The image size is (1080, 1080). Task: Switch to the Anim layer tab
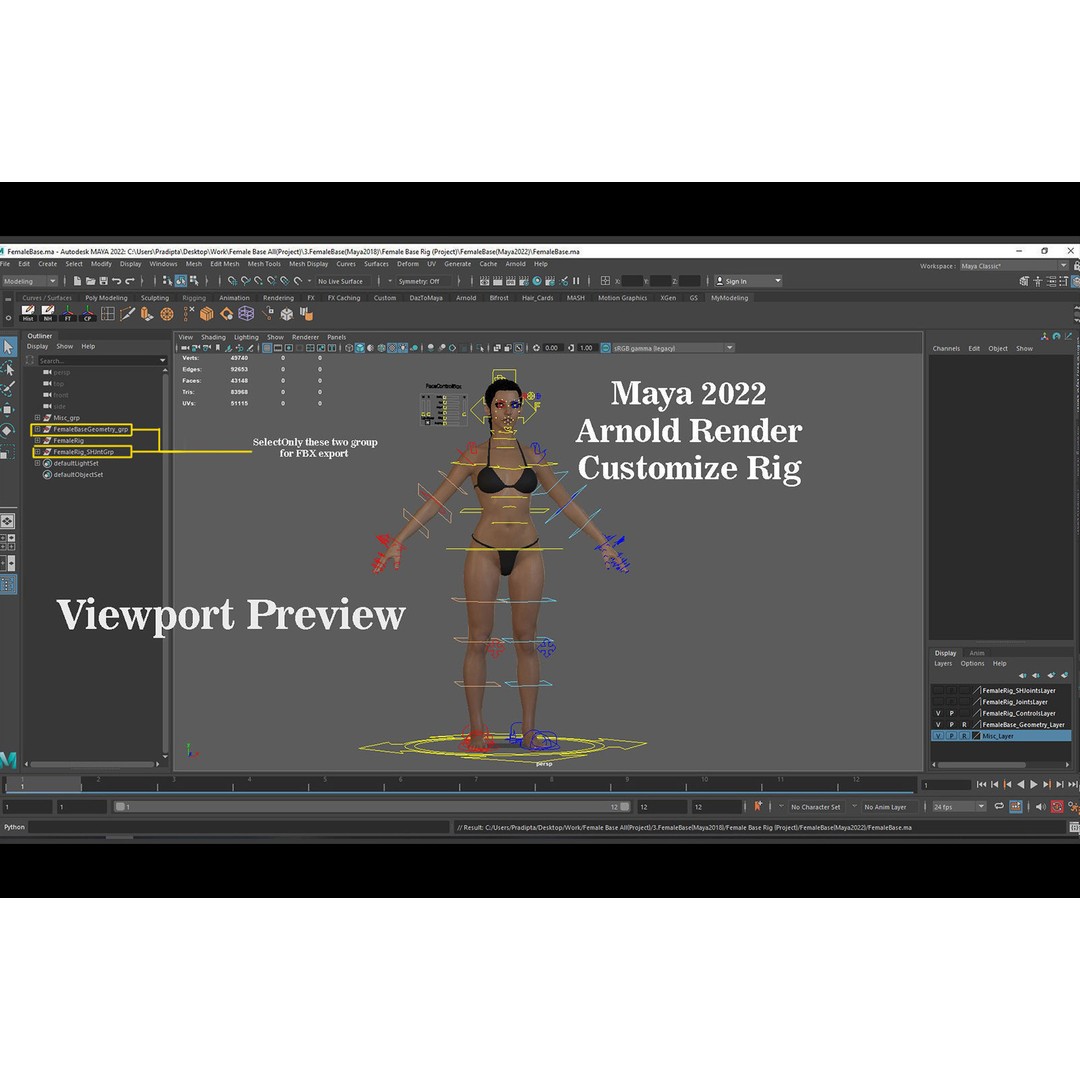(x=977, y=653)
